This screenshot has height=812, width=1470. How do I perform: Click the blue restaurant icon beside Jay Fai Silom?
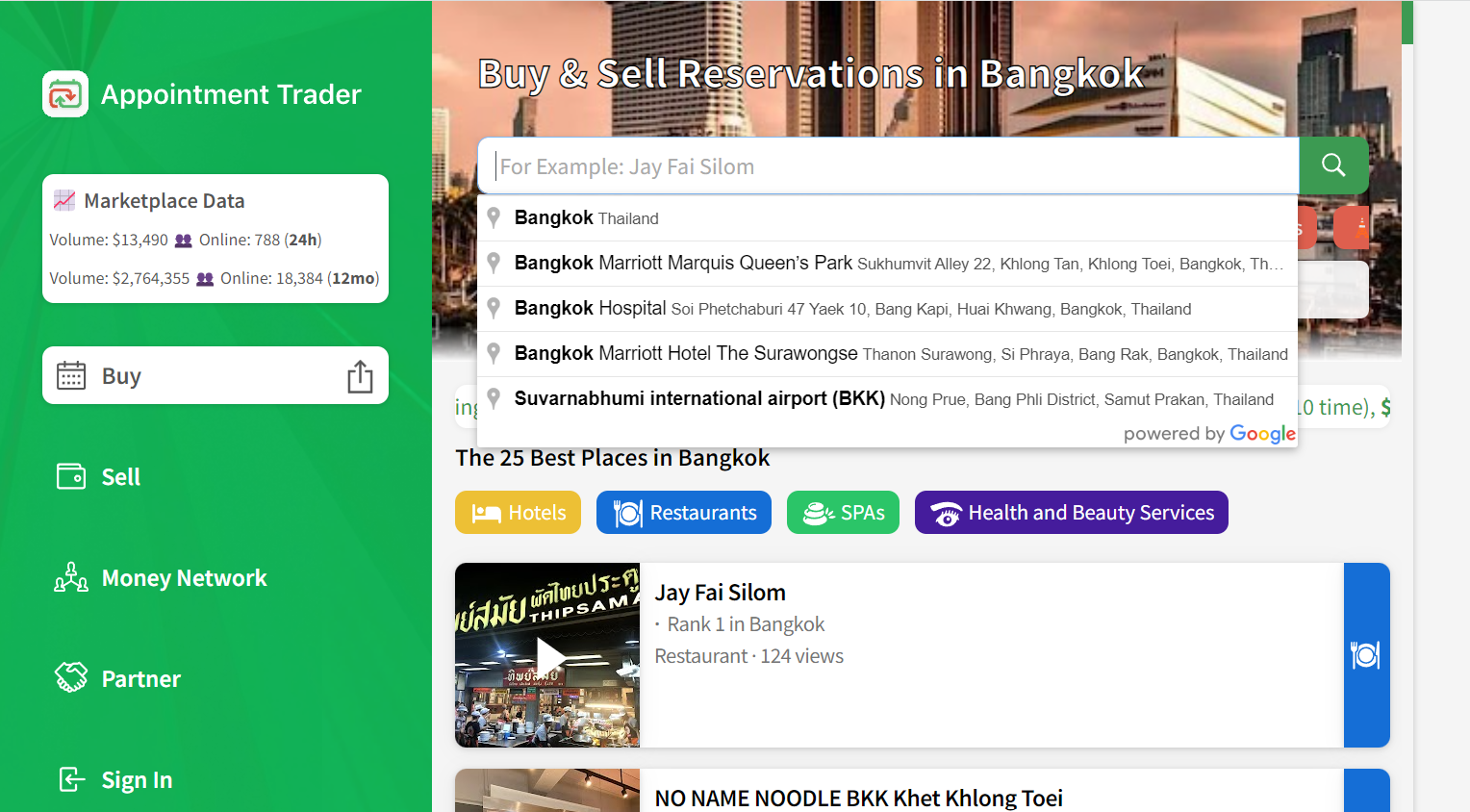click(x=1365, y=655)
